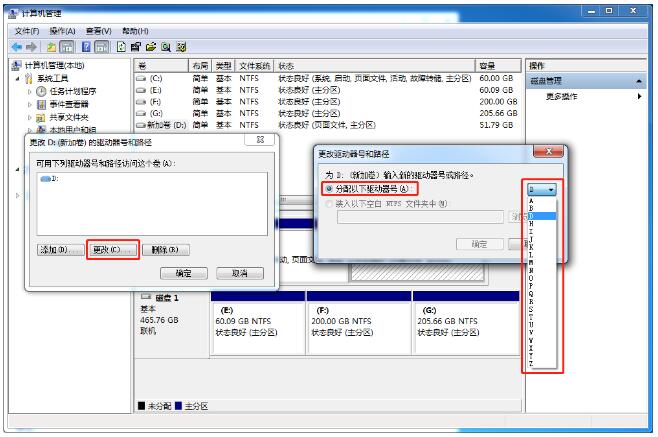Open the 操作(A) menu
This screenshot has height=437, width=658.
click(x=62, y=31)
